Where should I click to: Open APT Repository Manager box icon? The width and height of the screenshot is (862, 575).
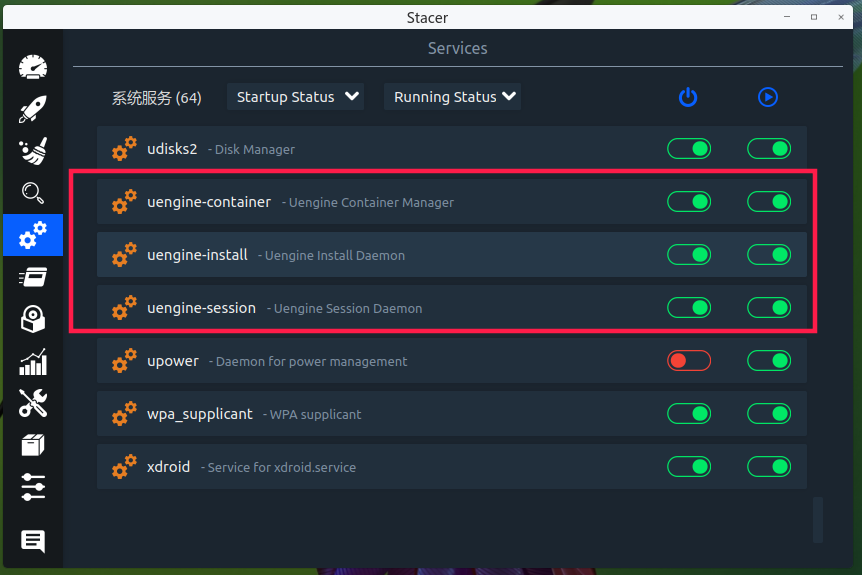[x=33, y=445]
